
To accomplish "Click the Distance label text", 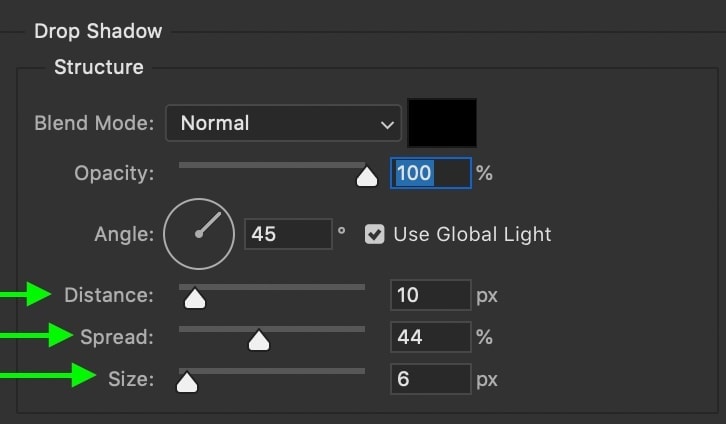I will coord(109,295).
